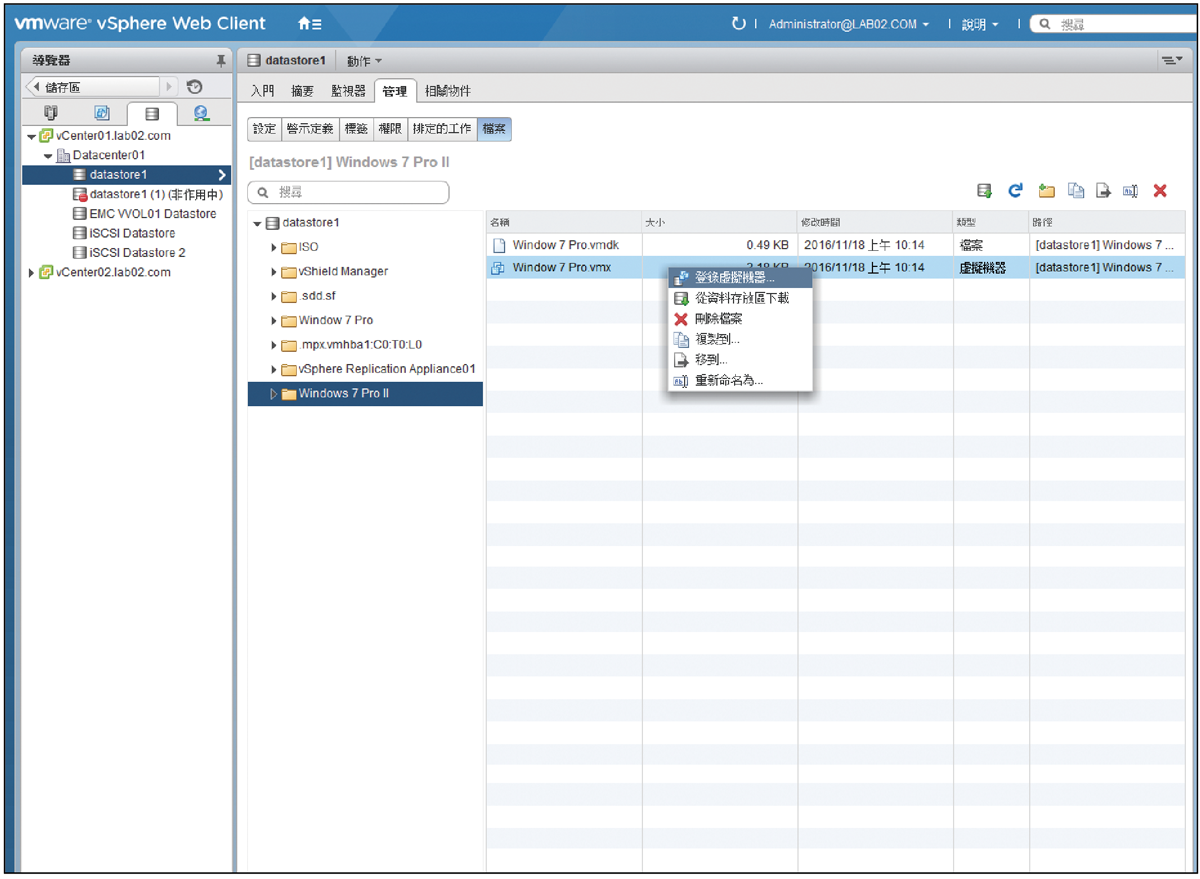Image resolution: width=1200 pixels, height=879 pixels.
Task: Switch to VMs and Templates navigator tab
Action: [103, 113]
